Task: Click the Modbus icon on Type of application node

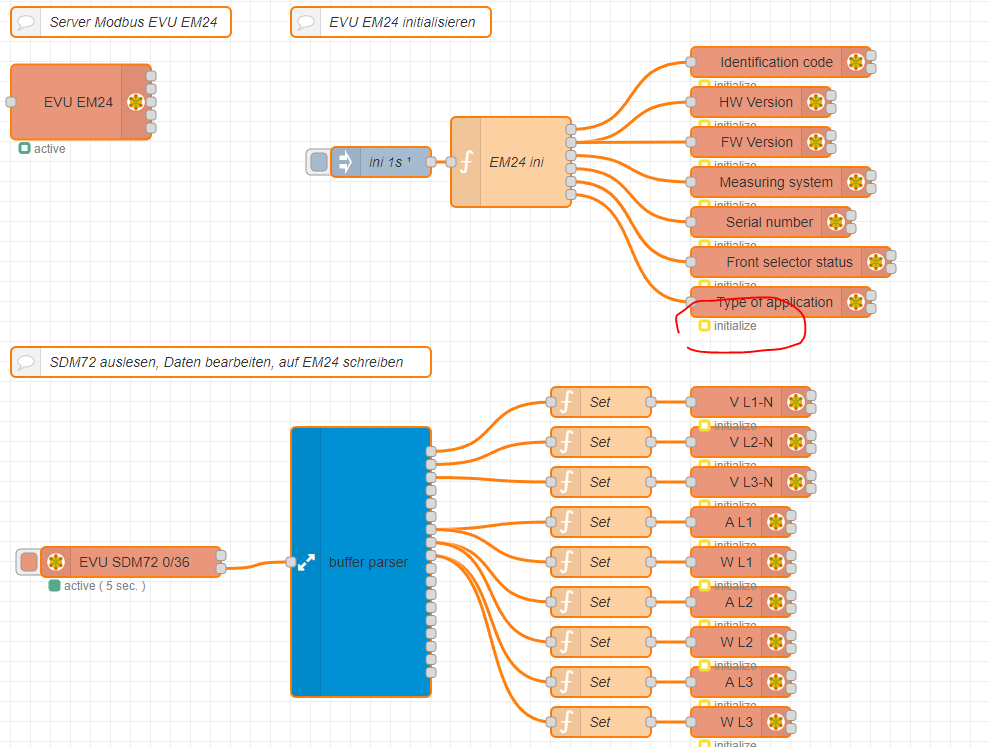Action: 855,302
